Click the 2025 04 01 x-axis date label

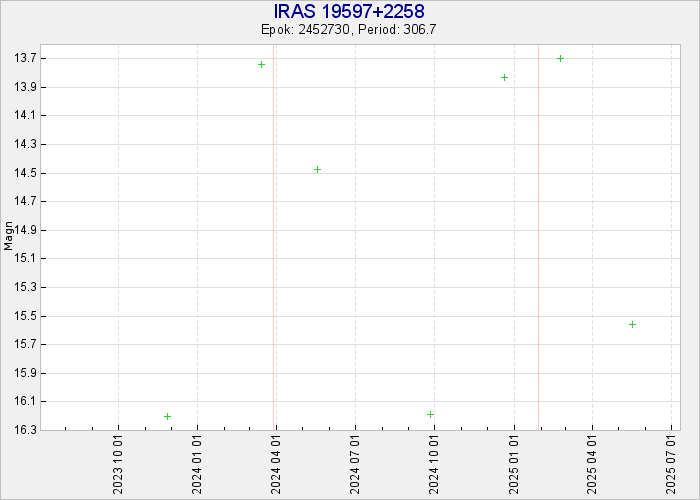pos(593,463)
